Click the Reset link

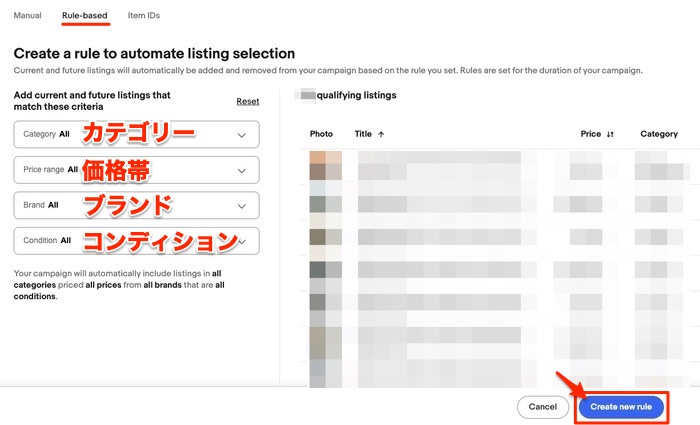247,101
